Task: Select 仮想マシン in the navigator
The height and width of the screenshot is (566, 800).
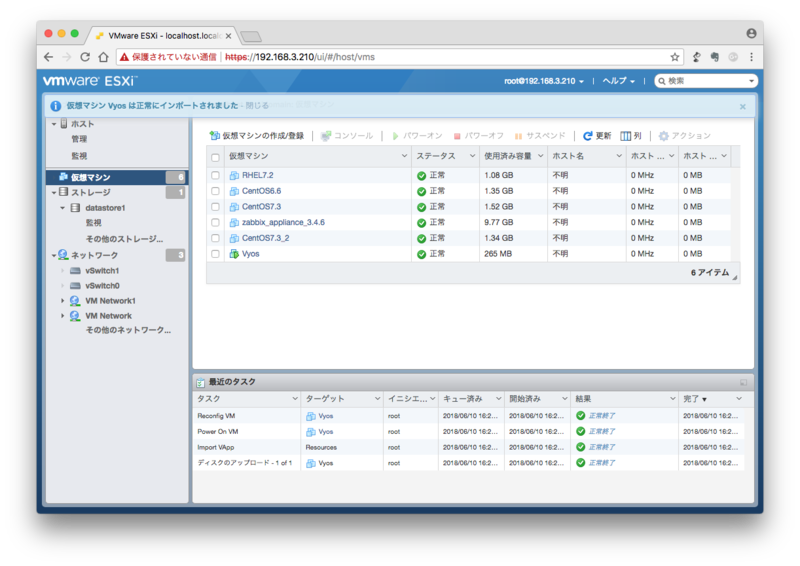Action: pyautogui.click(x=117, y=177)
